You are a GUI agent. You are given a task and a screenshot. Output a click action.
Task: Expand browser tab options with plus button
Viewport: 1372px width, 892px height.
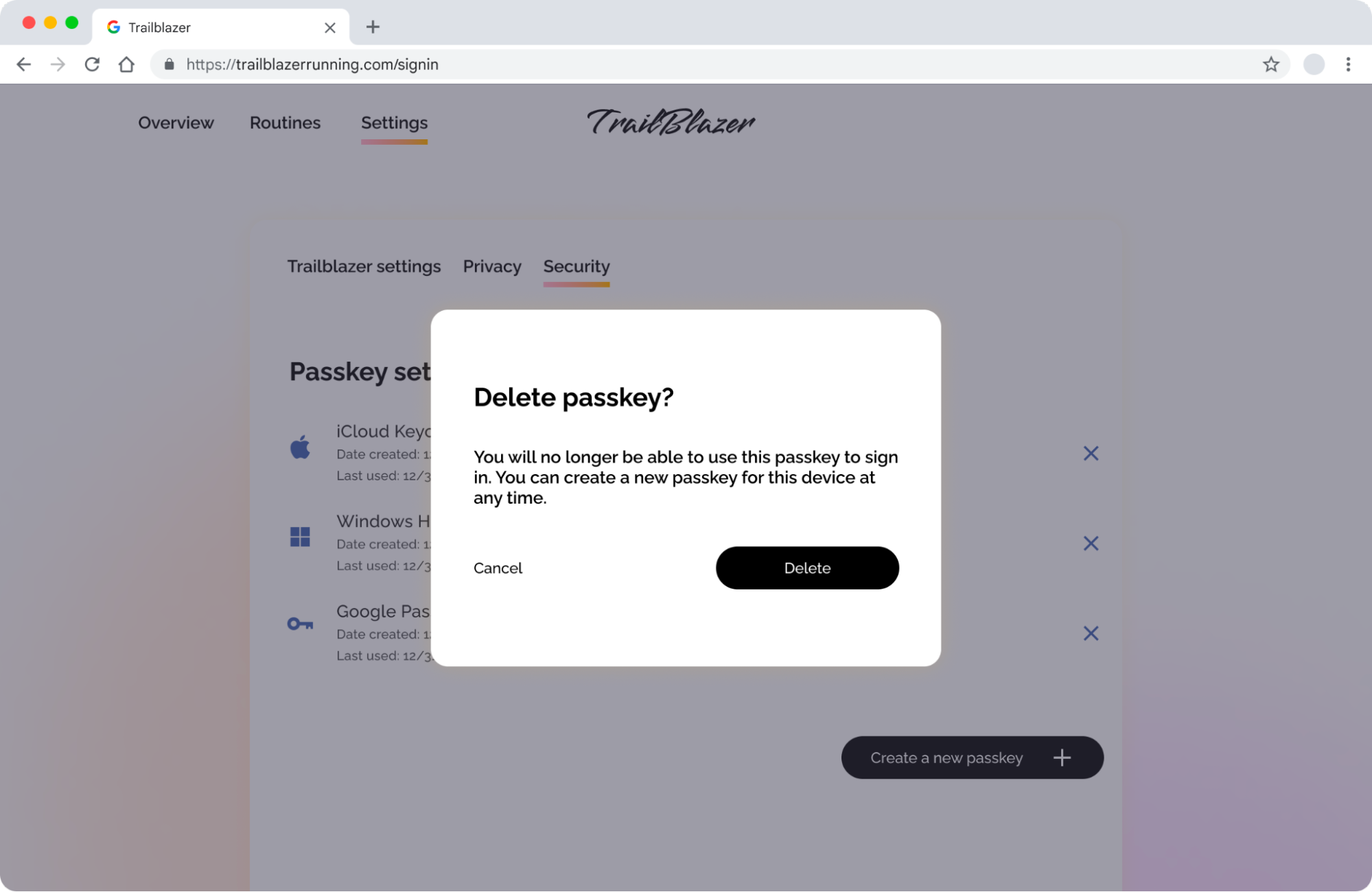point(373,27)
